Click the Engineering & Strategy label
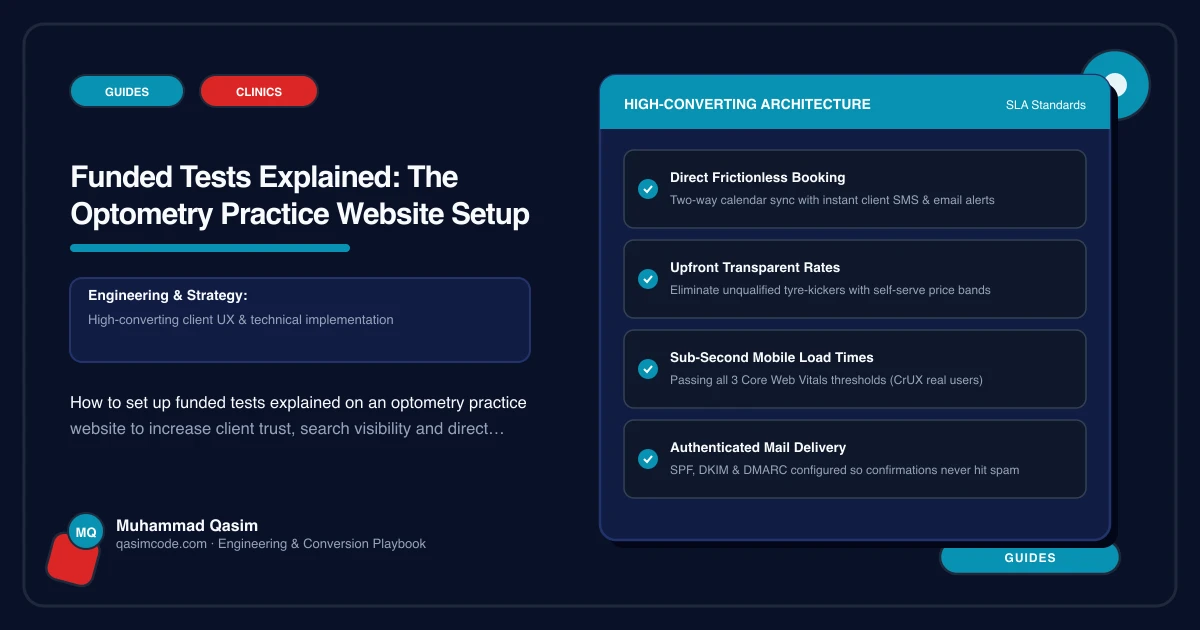The width and height of the screenshot is (1200, 630). click(x=168, y=295)
